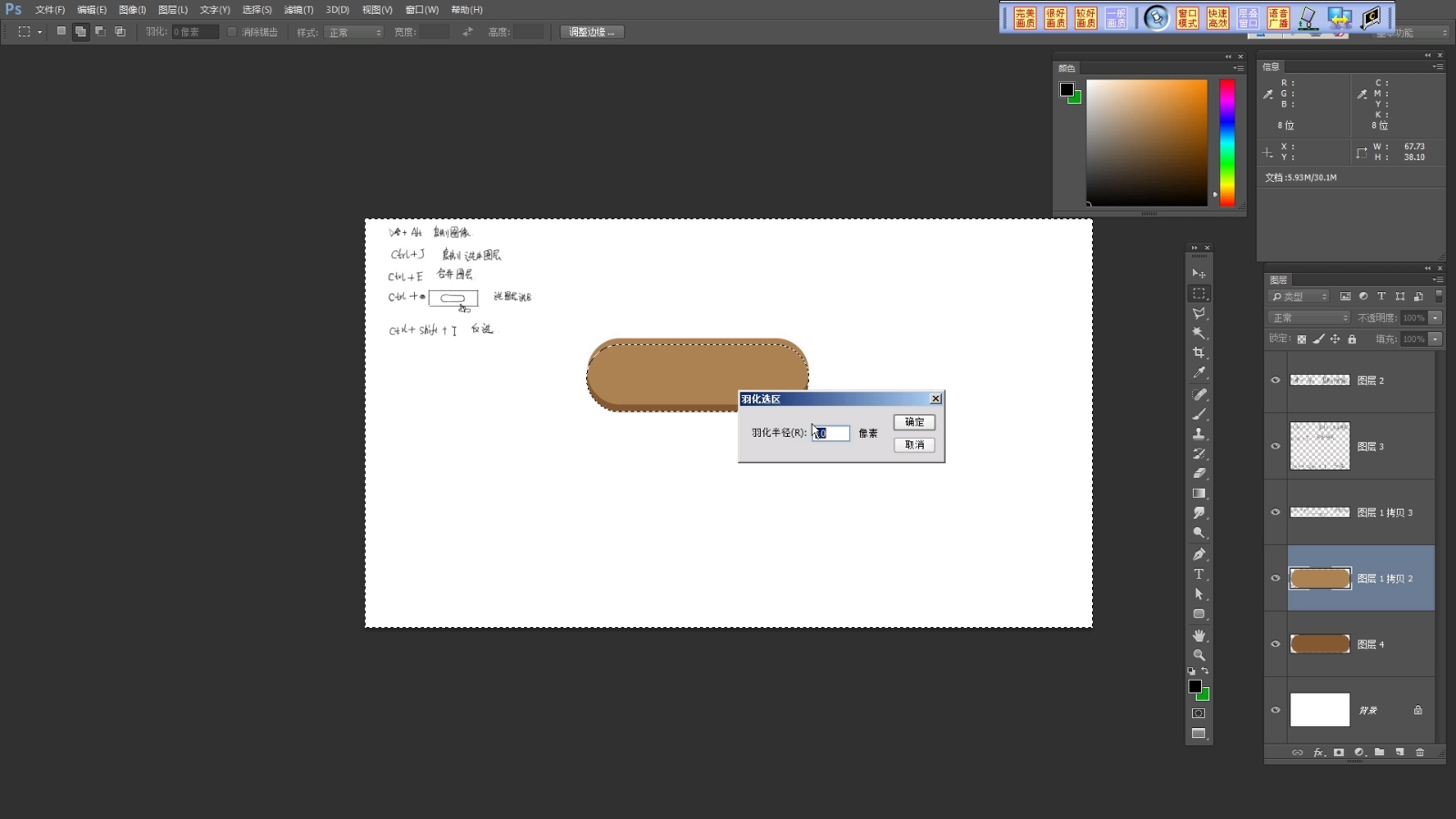
Task: Open Color panel flyout menu
Action: tap(1238, 68)
